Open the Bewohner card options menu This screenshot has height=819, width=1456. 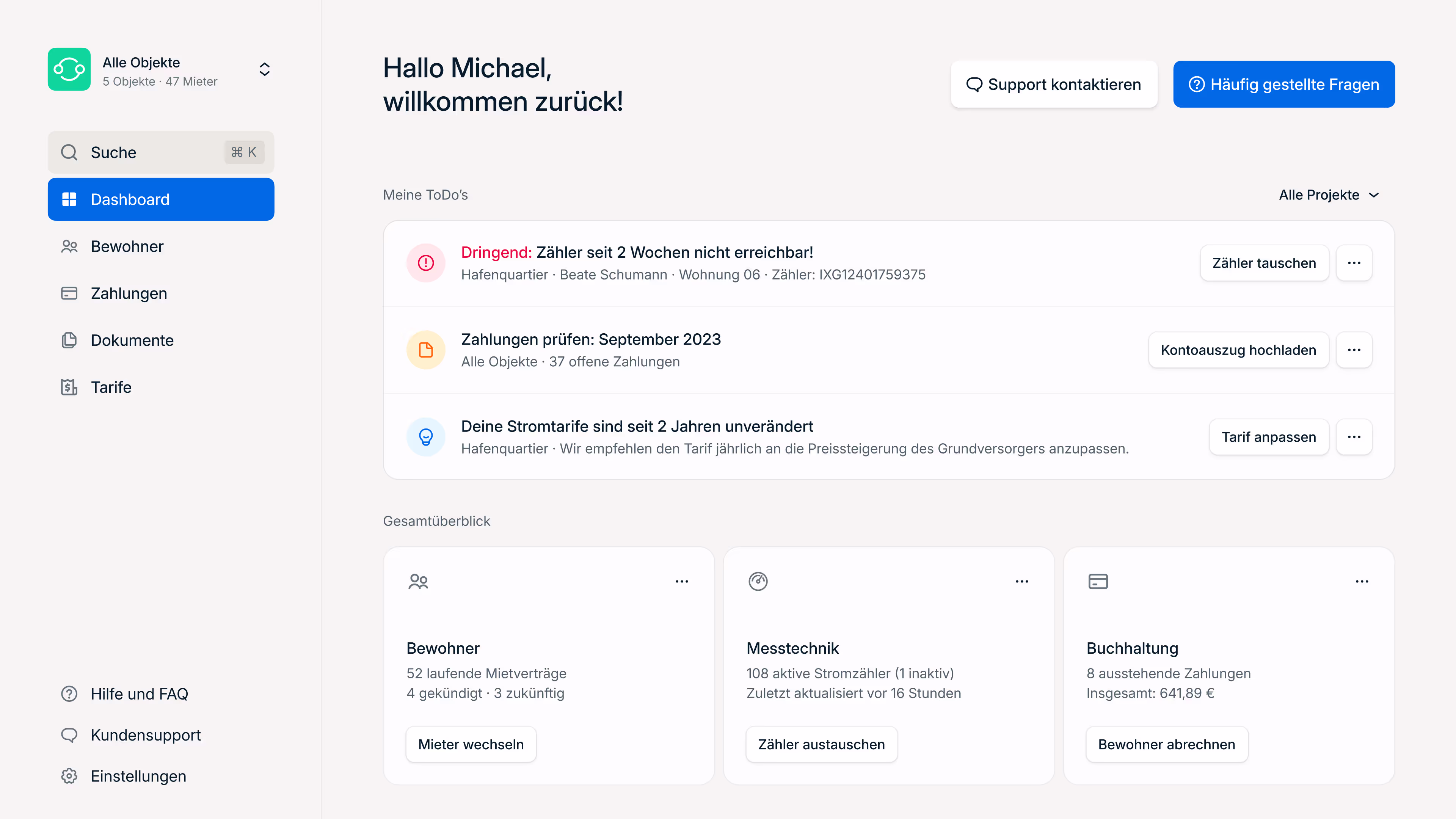click(x=682, y=581)
